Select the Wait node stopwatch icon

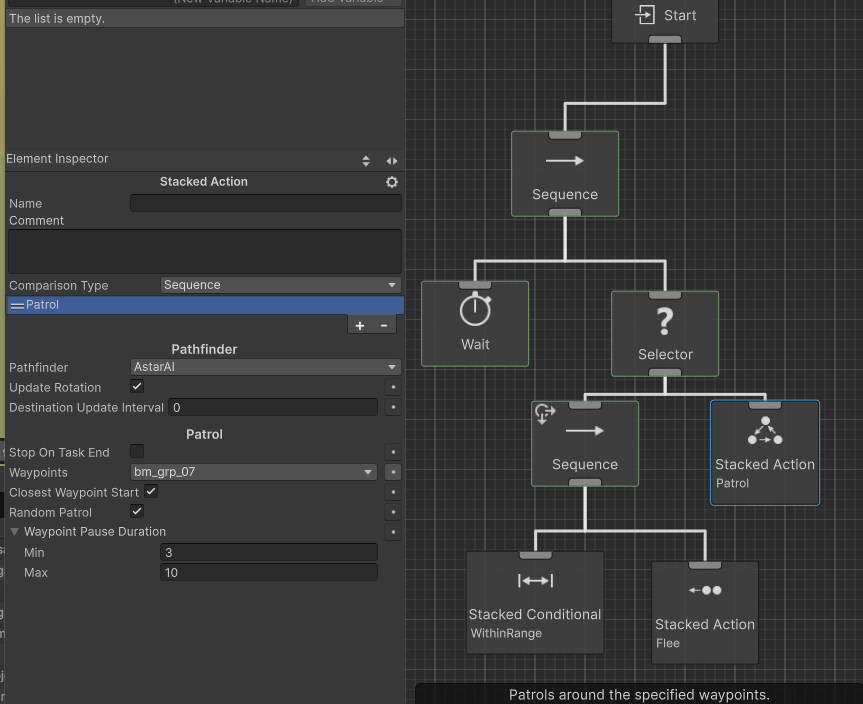tap(475, 310)
